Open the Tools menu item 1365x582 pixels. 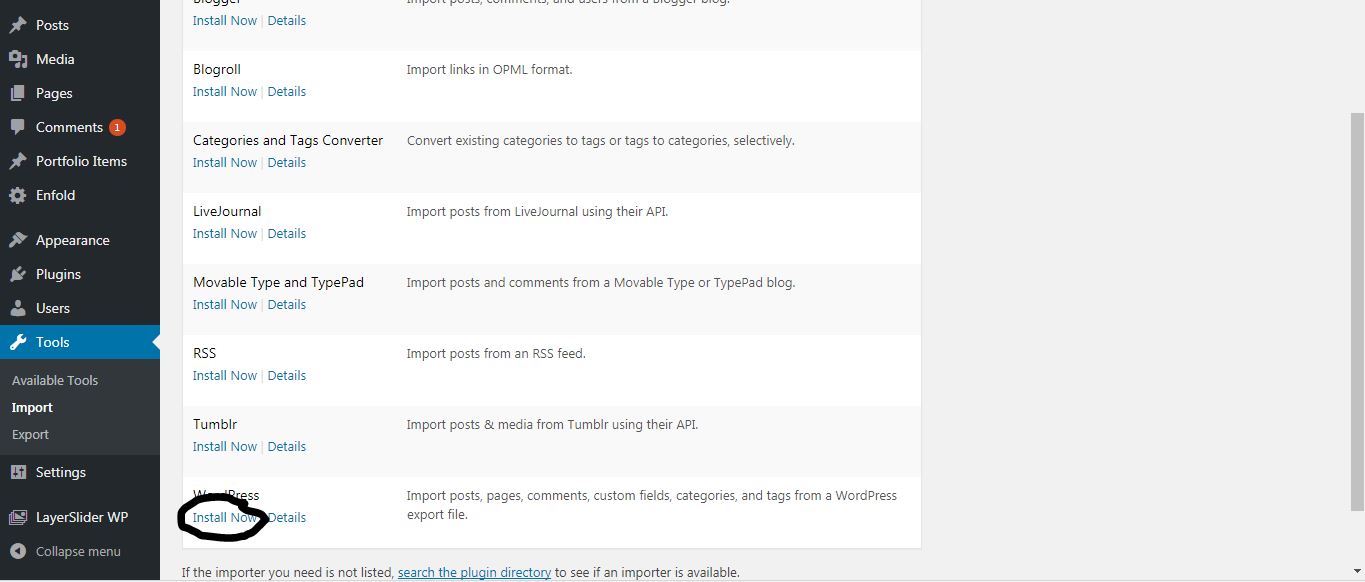(x=80, y=342)
